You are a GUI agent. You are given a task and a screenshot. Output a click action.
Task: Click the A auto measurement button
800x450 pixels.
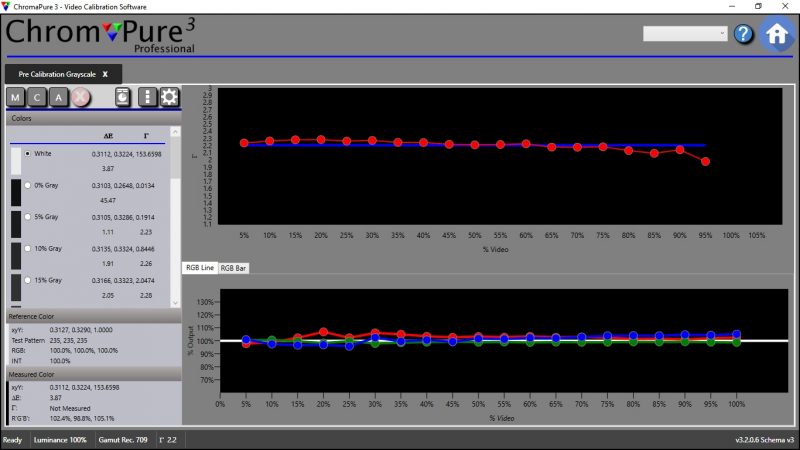click(59, 97)
